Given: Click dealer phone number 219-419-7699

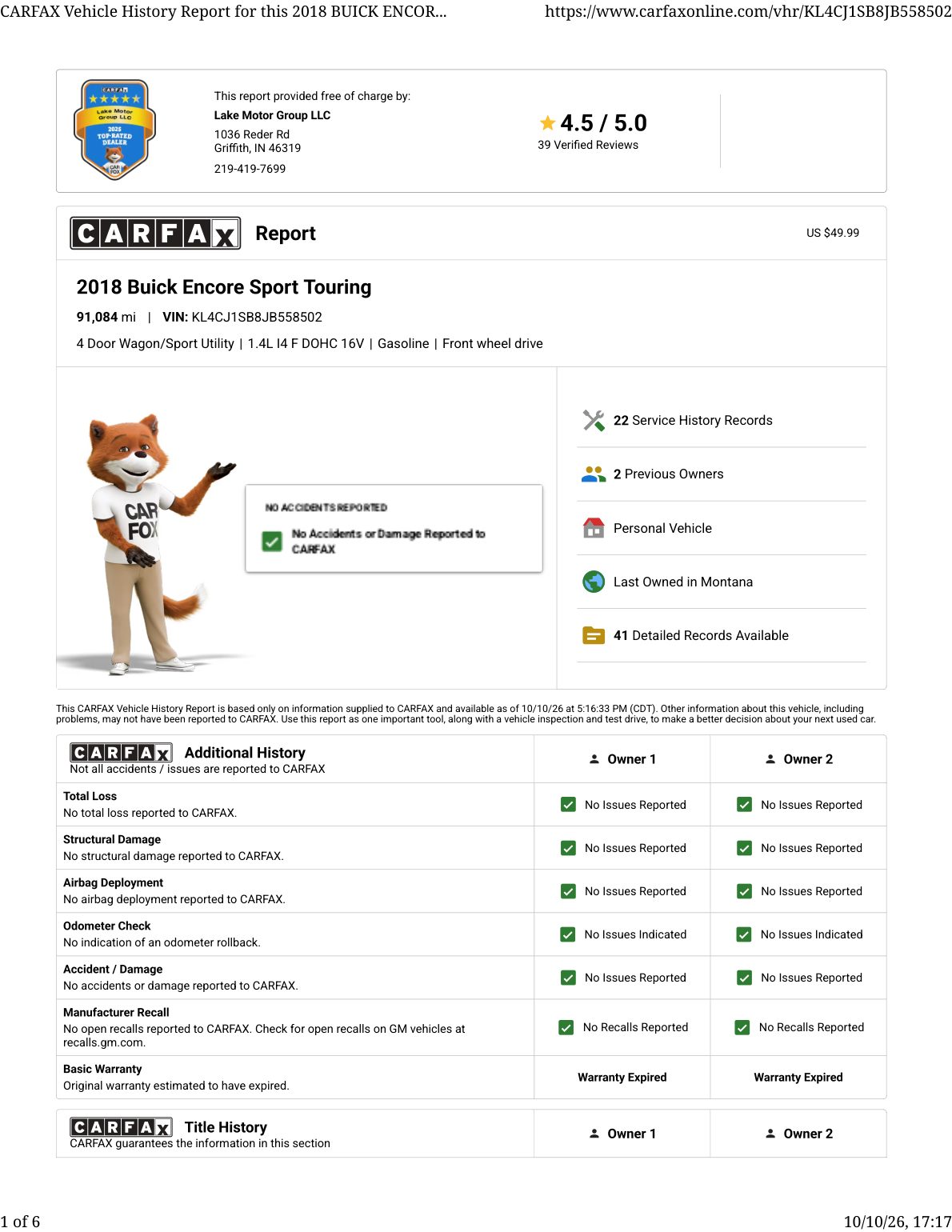Looking at the screenshot, I should click(250, 169).
